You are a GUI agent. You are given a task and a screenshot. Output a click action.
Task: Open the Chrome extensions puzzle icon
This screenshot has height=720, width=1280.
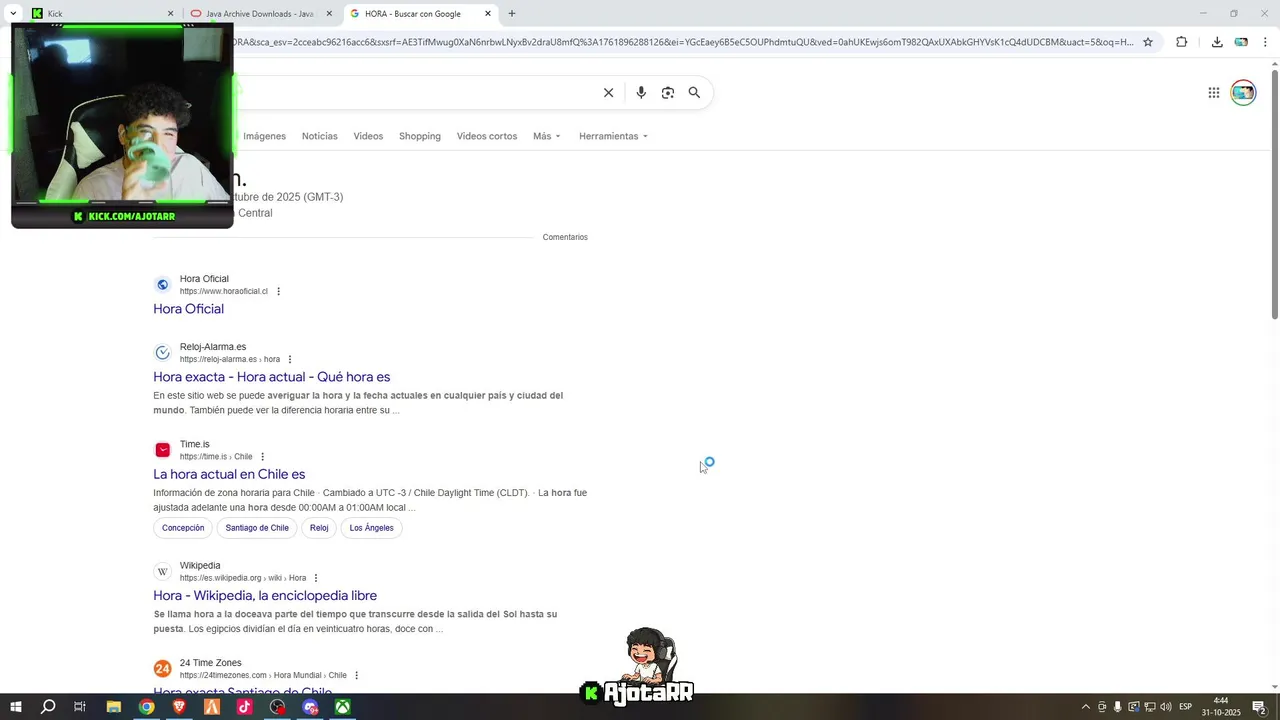(x=1181, y=42)
